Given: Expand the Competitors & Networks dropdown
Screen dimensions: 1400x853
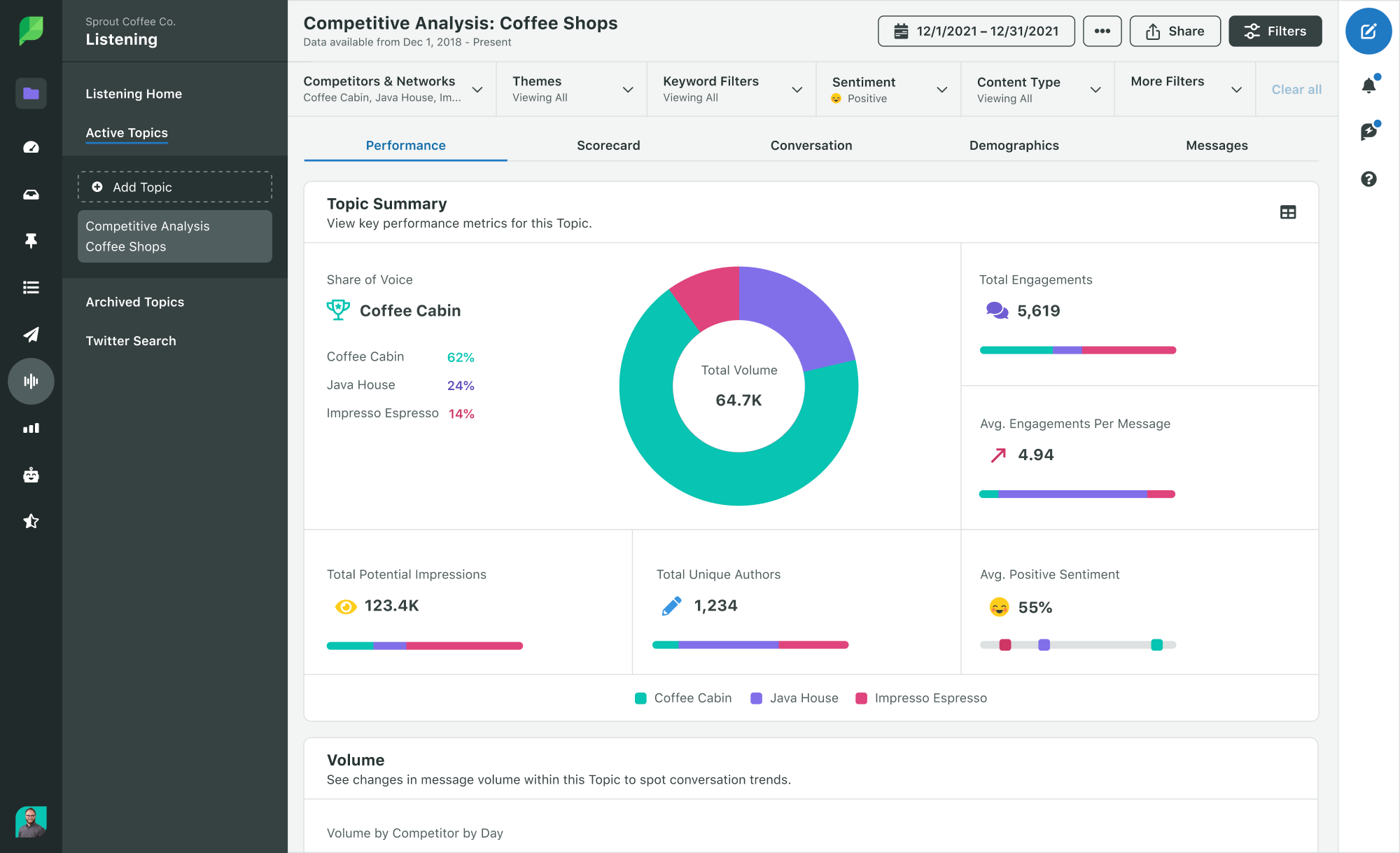Looking at the screenshot, I should tap(478, 88).
